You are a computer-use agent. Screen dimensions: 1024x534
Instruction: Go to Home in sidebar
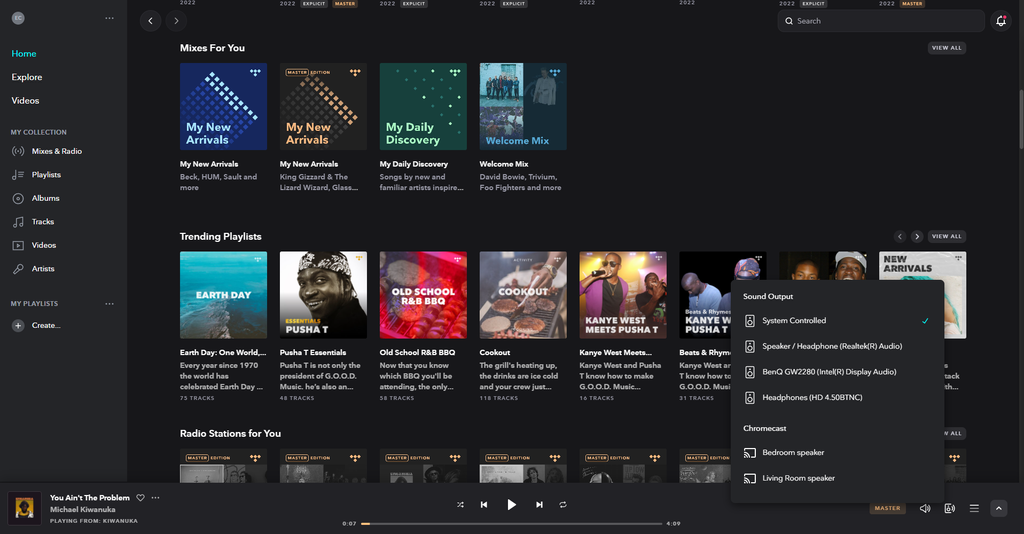pos(24,54)
